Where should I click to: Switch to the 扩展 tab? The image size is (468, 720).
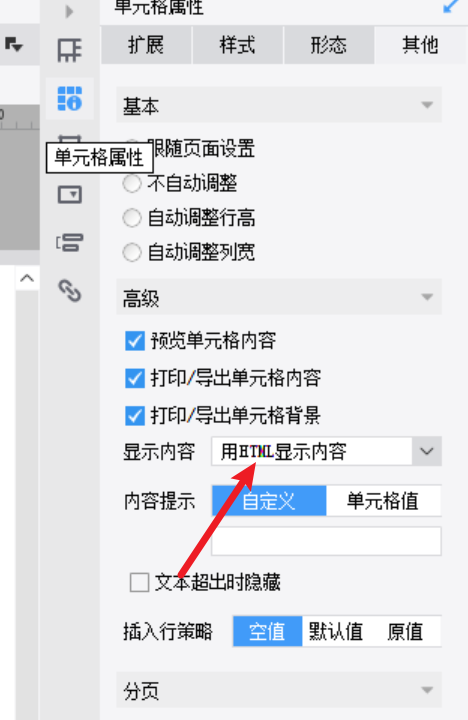(x=146, y=45)
